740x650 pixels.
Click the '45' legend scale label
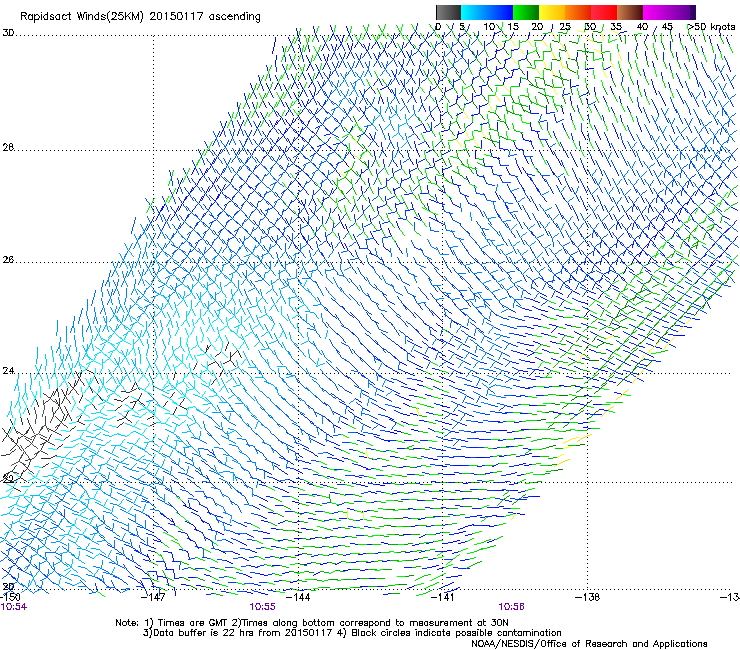[x=667, y=27]
